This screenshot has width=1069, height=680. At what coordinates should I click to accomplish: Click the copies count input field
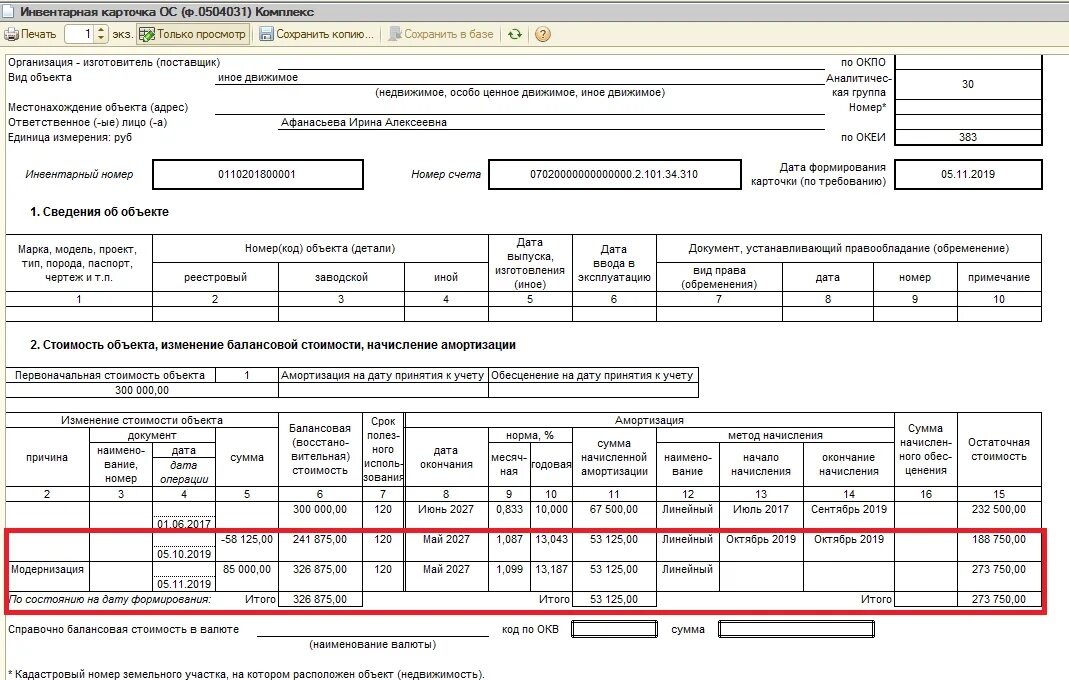[x=78, y=34]
